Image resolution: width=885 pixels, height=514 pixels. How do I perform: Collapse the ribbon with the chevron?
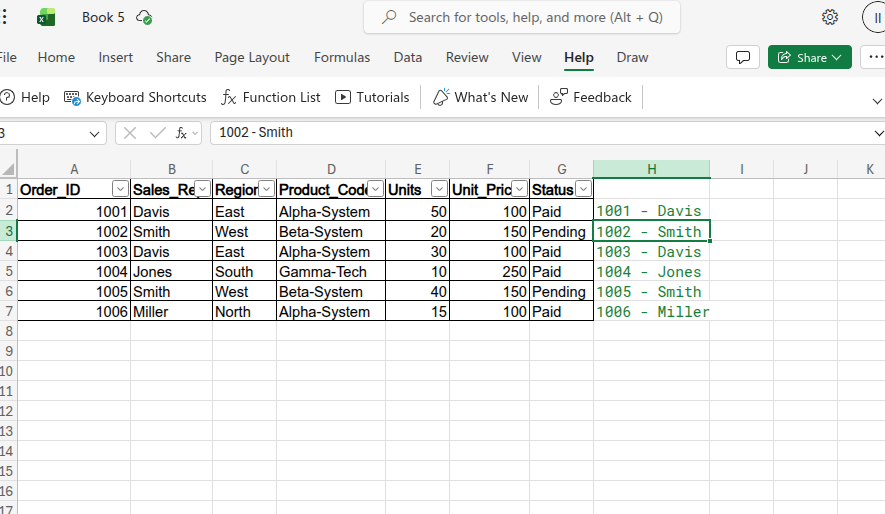coord(877,101)
